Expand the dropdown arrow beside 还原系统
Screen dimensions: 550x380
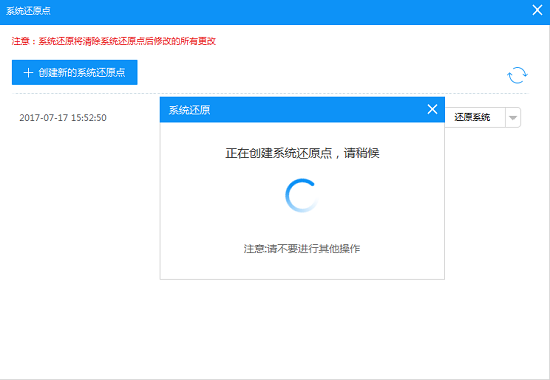(x=513, y=118)
